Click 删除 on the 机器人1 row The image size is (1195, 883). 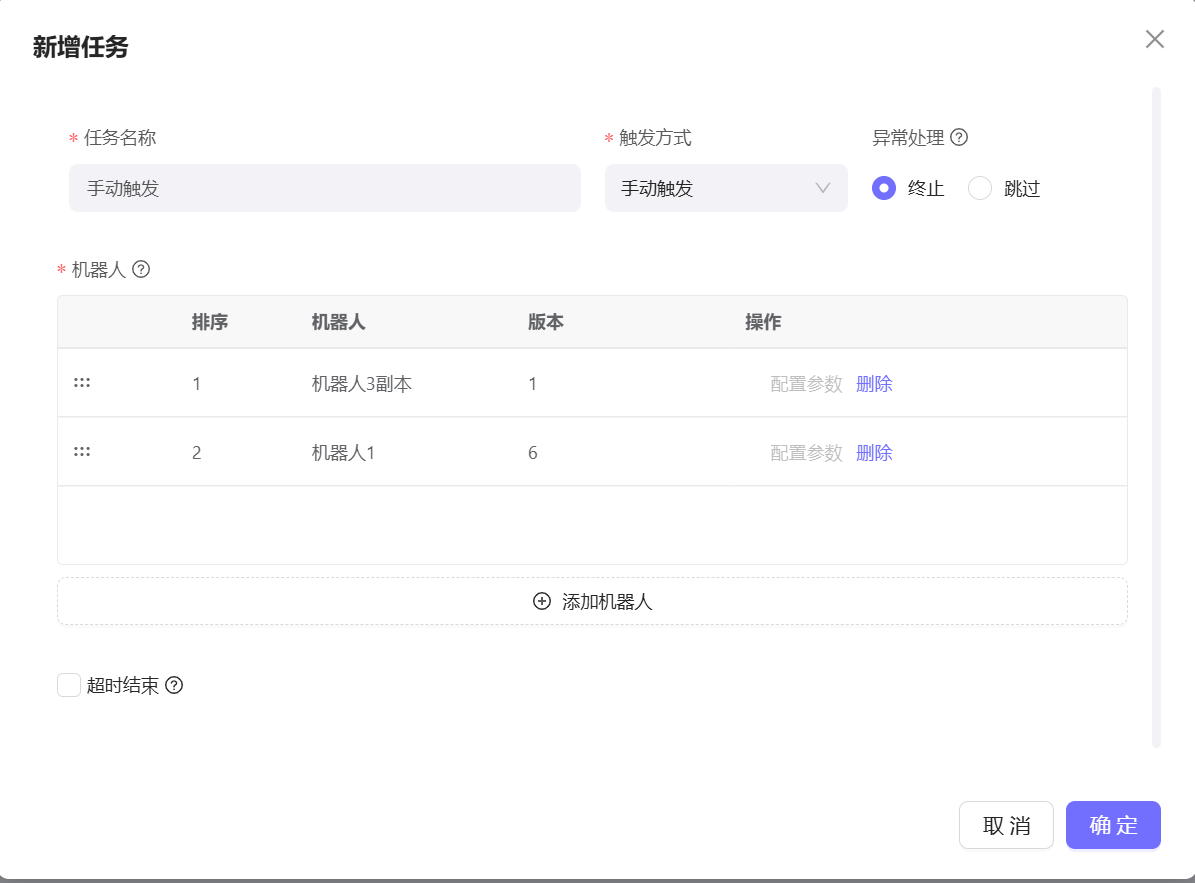[x=874, y=451]
